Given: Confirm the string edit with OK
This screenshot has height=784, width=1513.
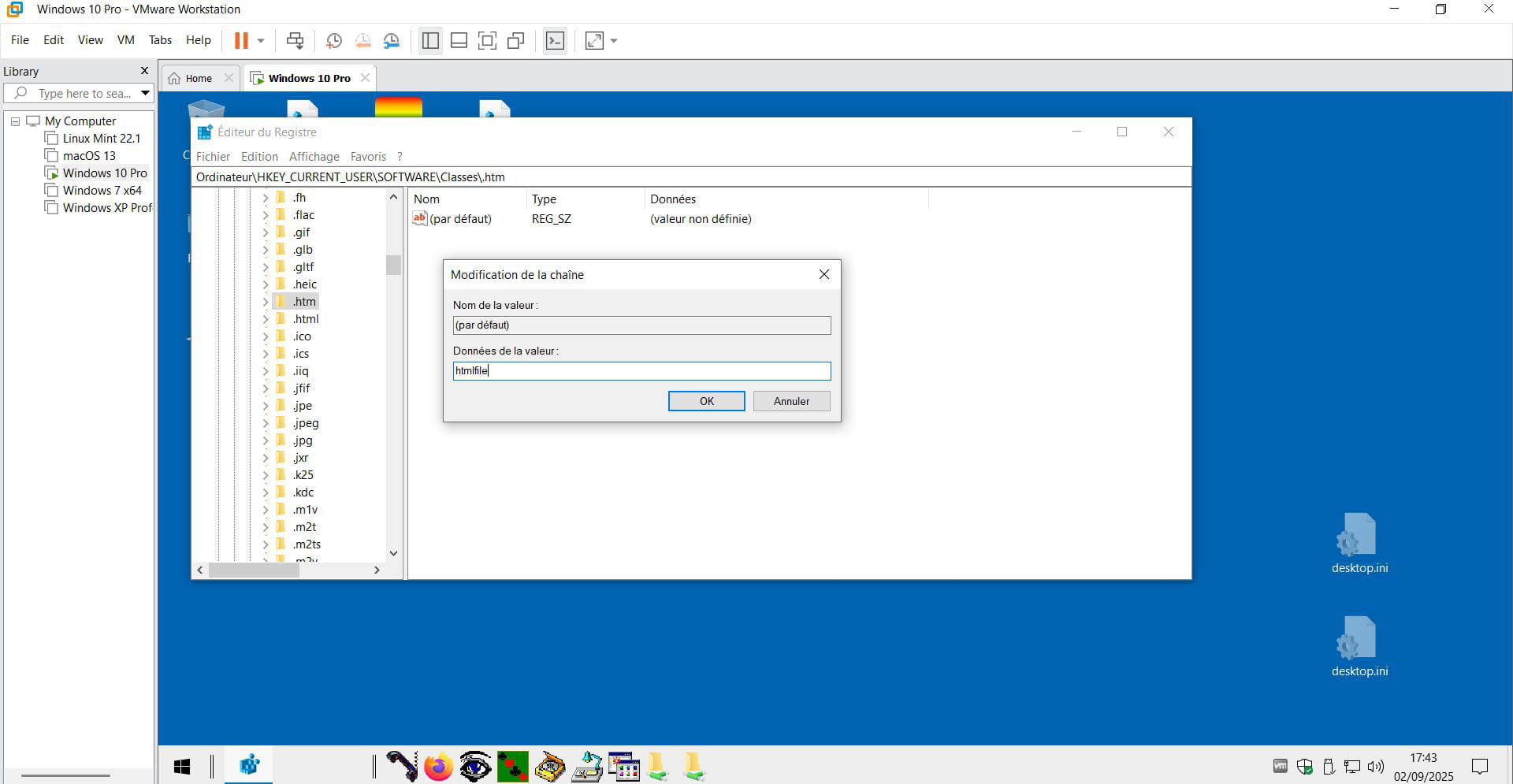Looking at the screenshot, I should pyautogui.click(x=706, y=401).
